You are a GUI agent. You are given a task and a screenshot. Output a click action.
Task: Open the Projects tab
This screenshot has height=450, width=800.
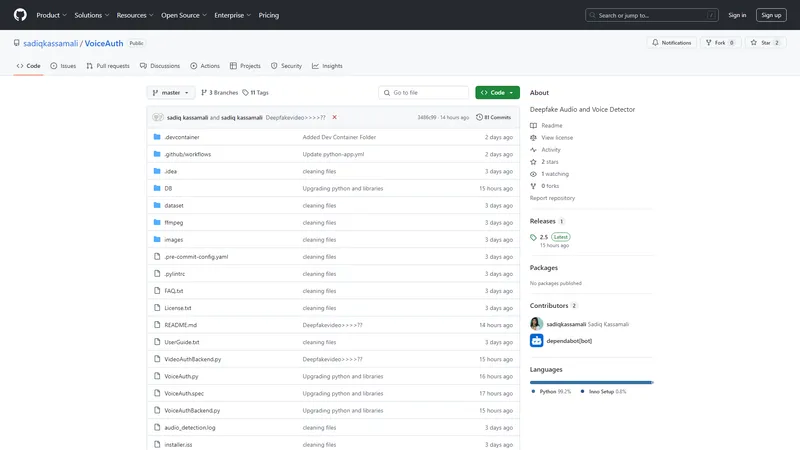(245, 66)
